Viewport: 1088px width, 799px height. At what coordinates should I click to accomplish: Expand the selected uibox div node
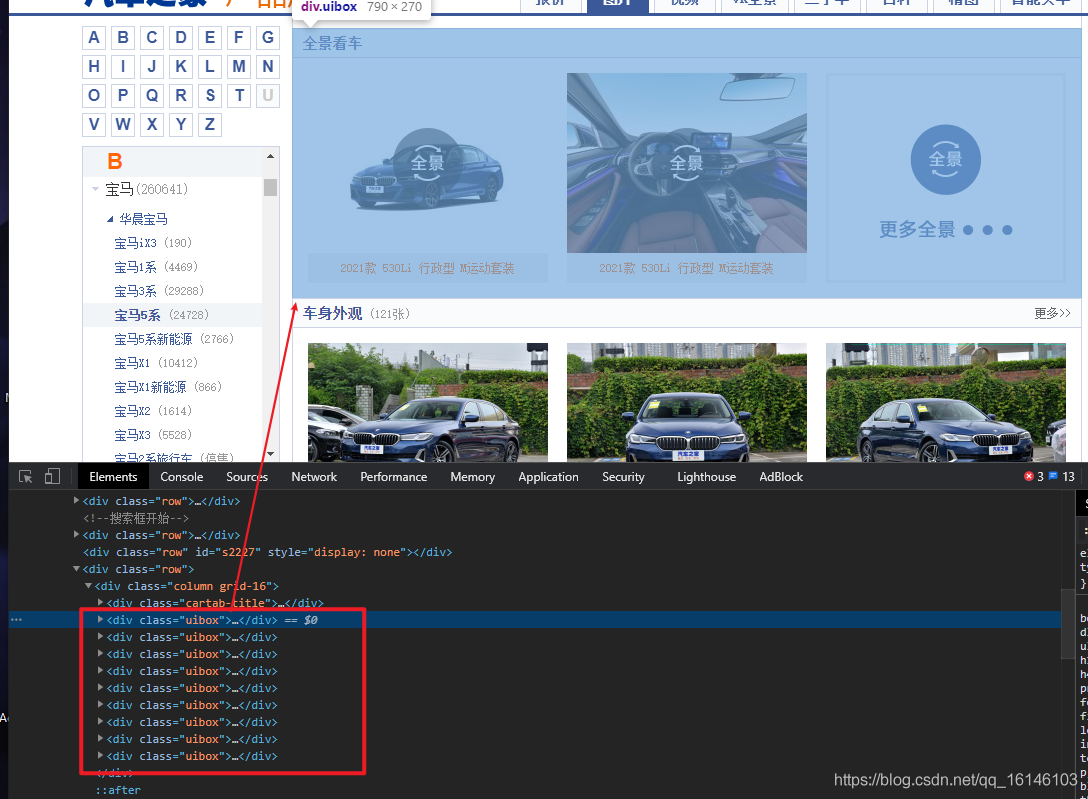click(x=101, y=619)
